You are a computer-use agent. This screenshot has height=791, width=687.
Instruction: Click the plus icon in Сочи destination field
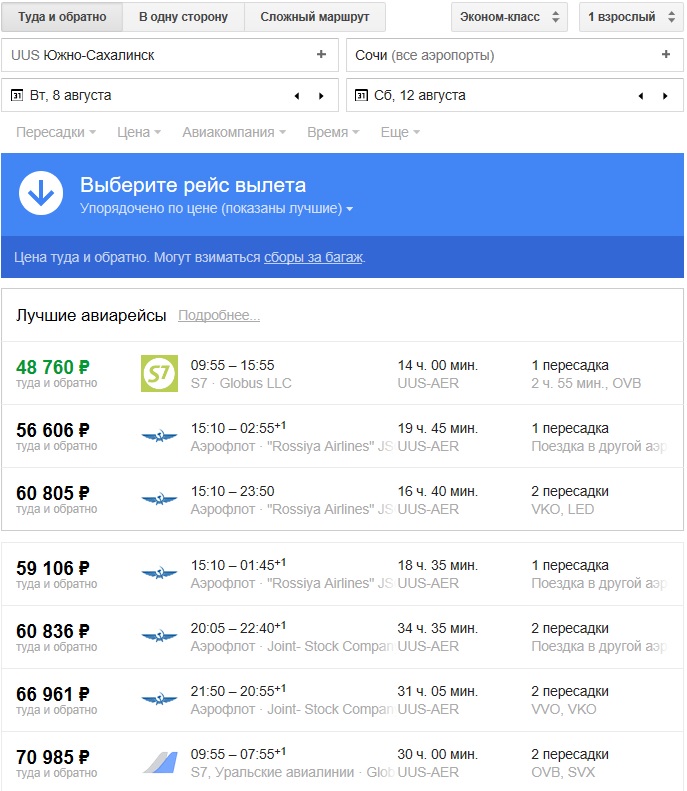tap(666, 54)
